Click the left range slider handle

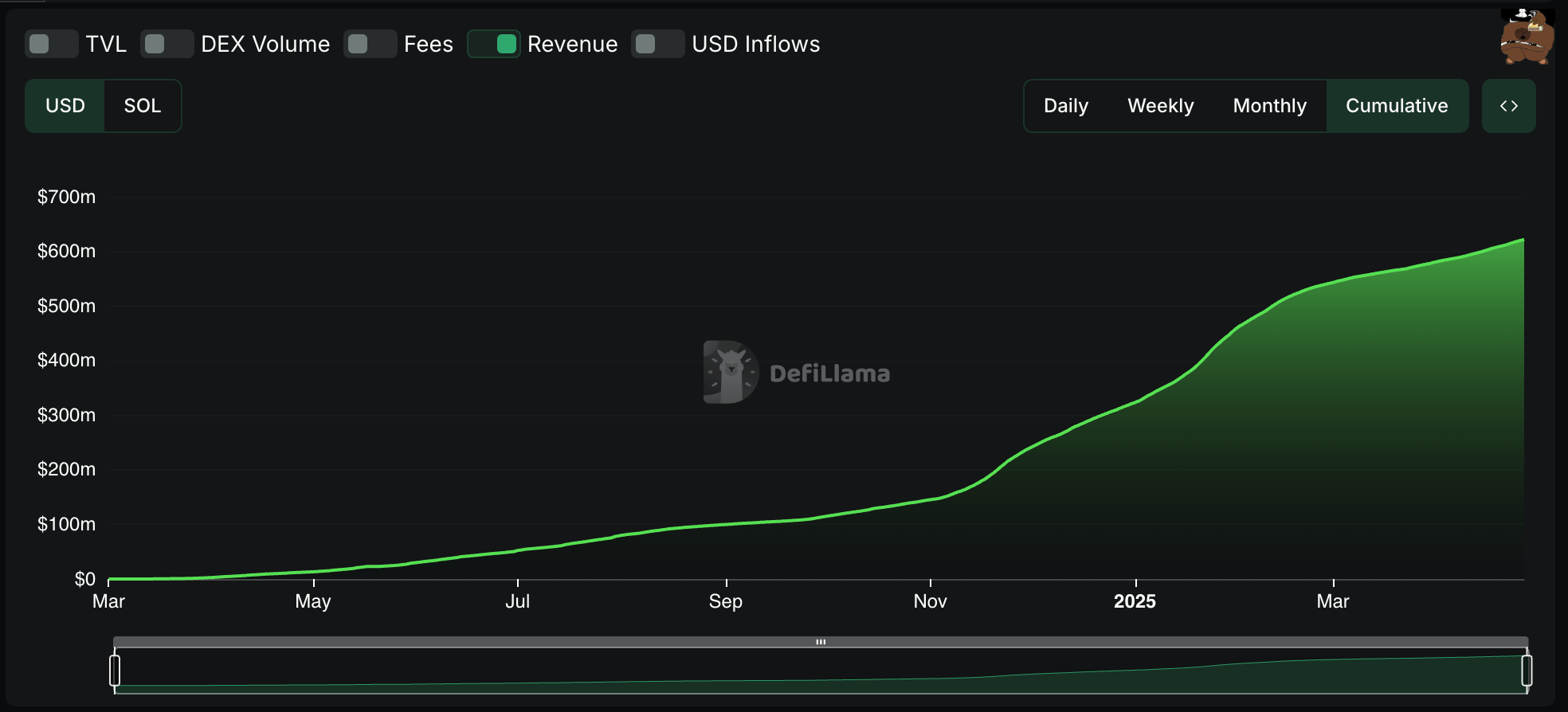[x=115, y=670]
